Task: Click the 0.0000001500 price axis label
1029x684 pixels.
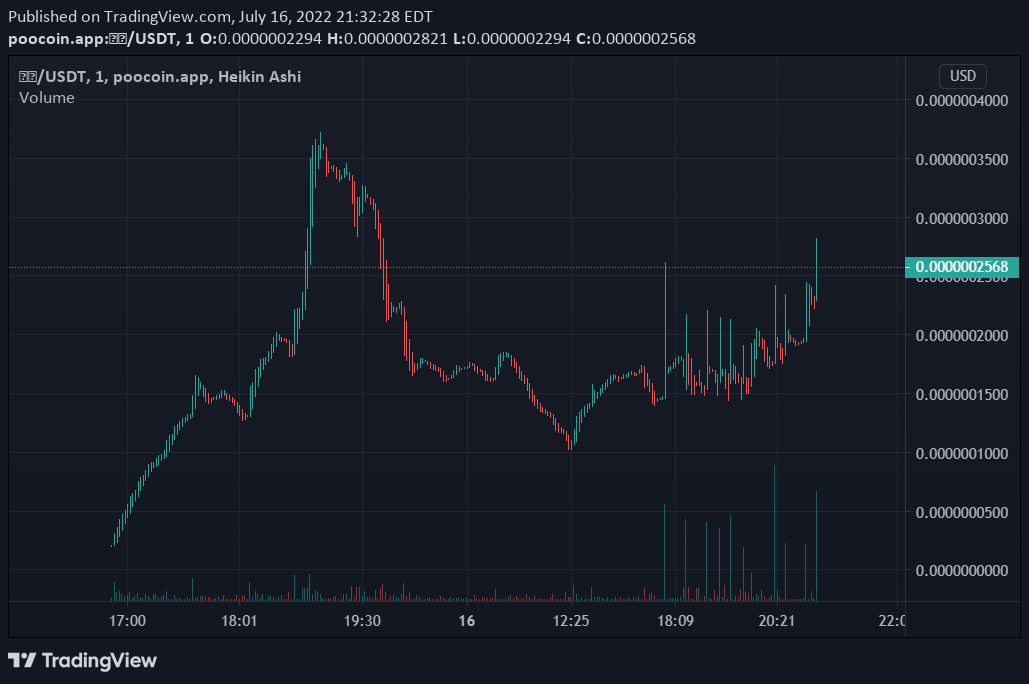Action: [x=961, y=395]
